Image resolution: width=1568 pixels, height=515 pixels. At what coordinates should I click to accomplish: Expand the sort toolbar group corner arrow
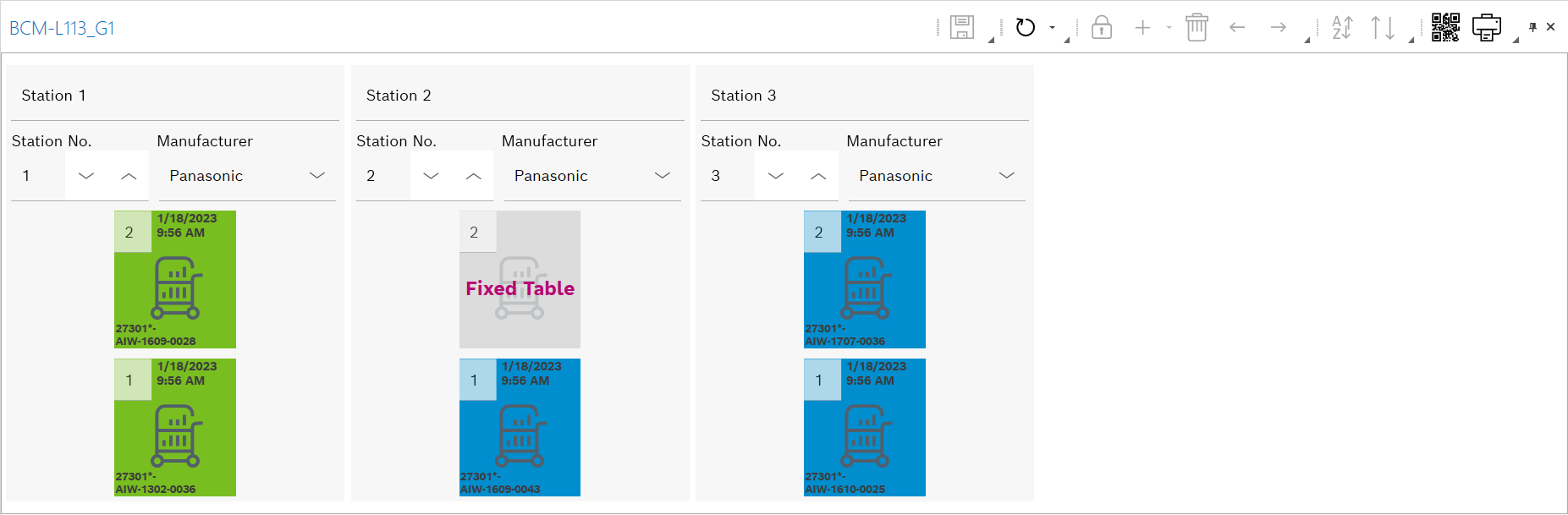(x=1411, y=40)
